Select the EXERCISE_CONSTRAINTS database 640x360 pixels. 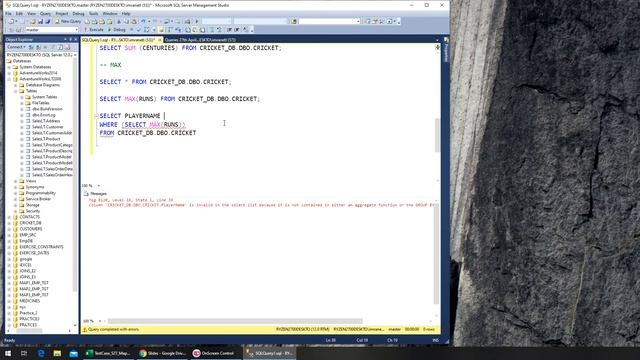(41, 247)
